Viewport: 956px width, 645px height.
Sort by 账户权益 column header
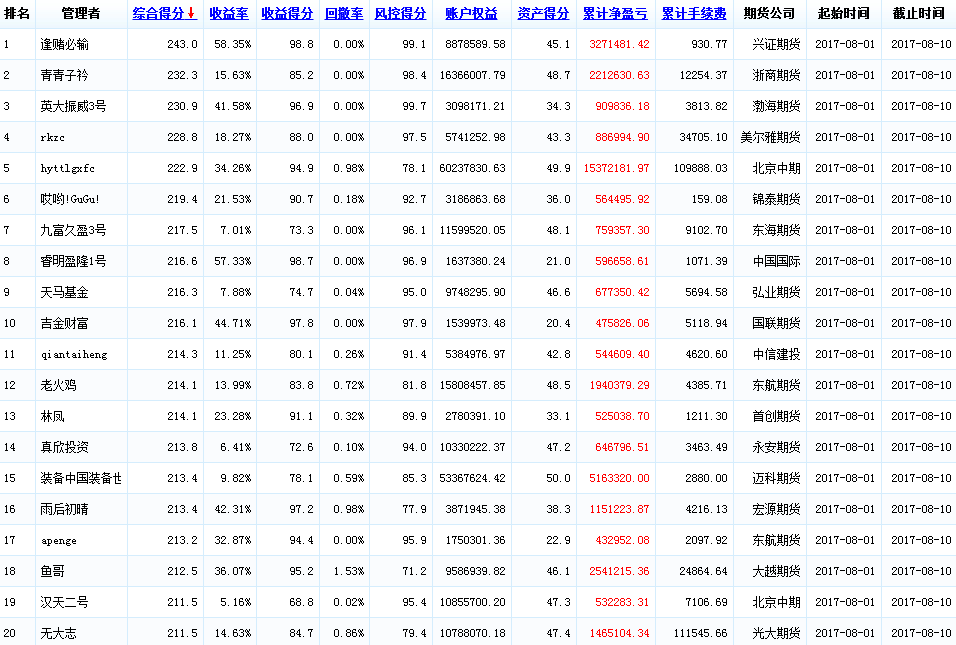tap(471, 13)
